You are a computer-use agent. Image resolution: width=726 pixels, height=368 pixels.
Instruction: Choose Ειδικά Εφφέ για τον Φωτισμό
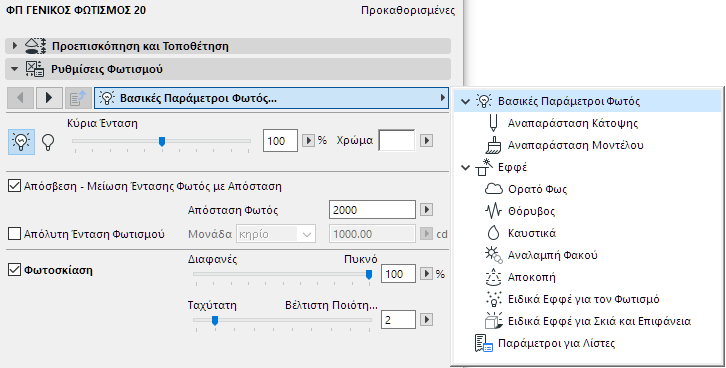pos(583,299)
